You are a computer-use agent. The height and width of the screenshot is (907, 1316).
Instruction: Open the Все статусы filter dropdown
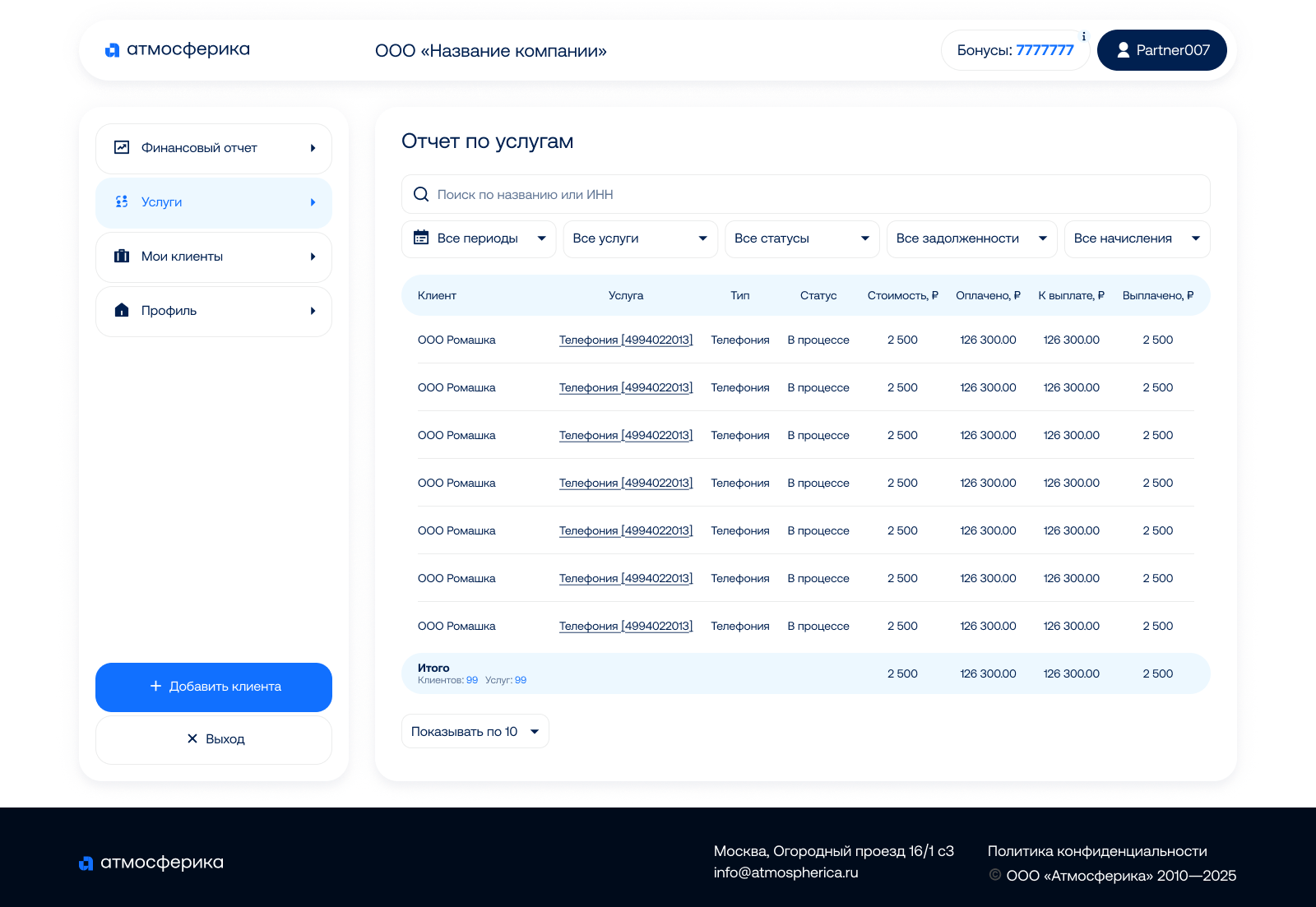[x=802, y=239]
